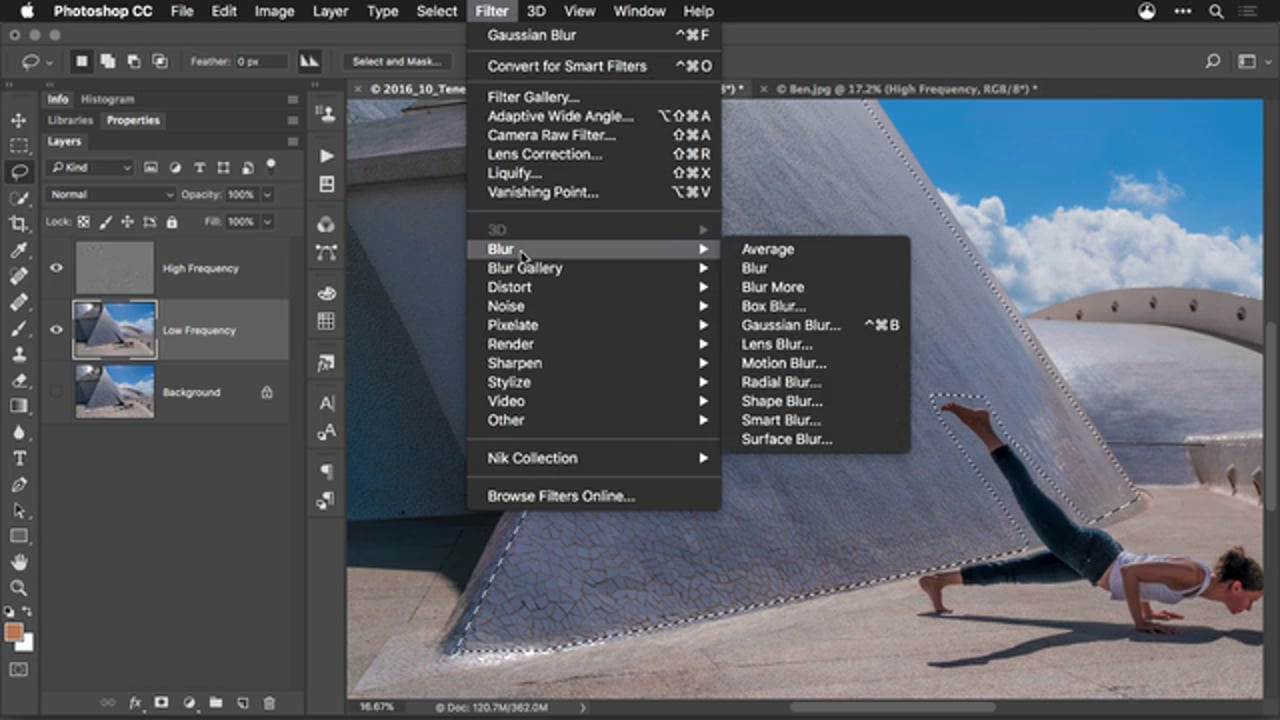Open Camera Raw Filter...
Screen dimensions: 1280x720
pyautogui.click(x=594, y=135)
